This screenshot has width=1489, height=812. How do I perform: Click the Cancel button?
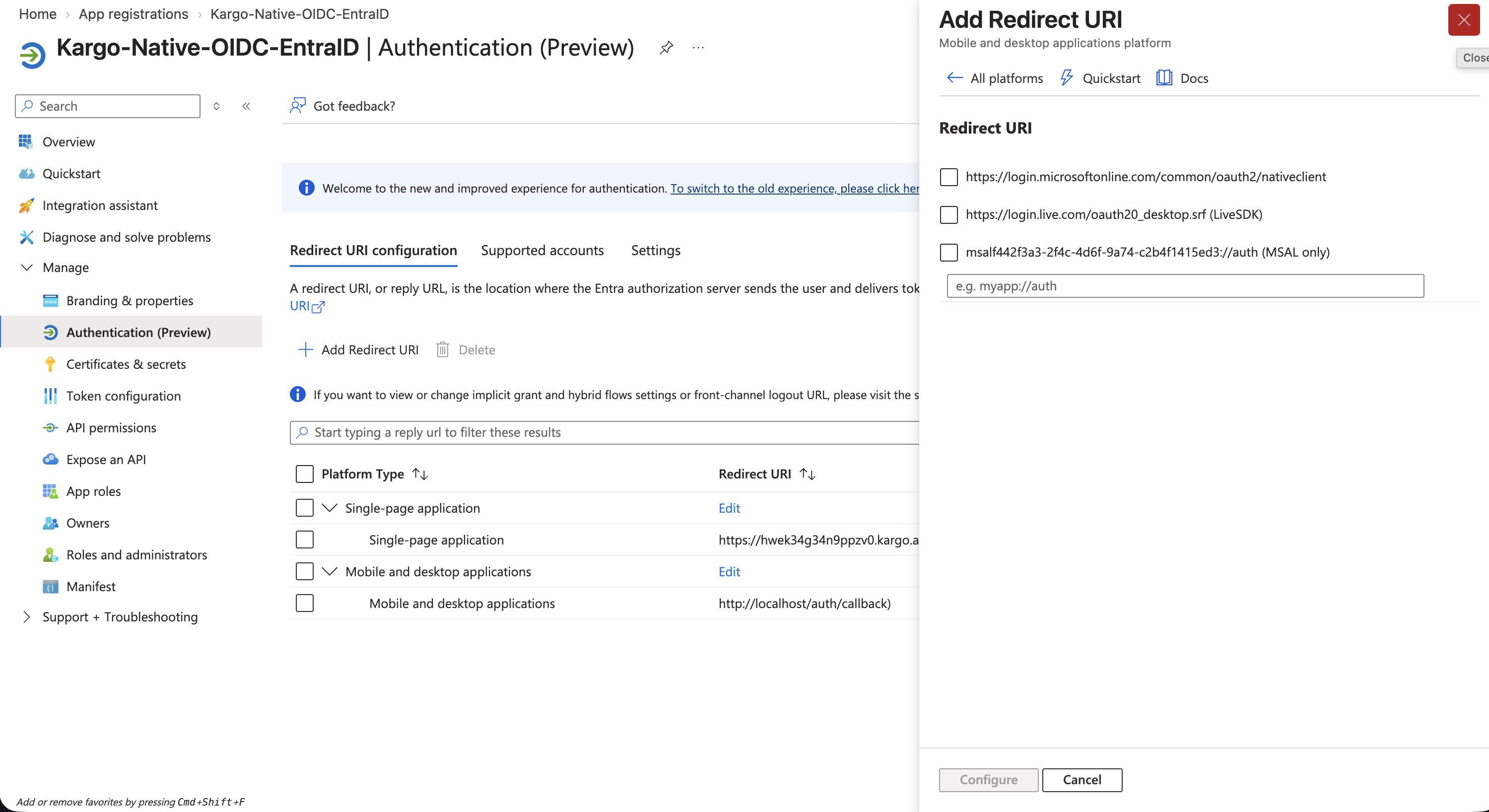pos(1082,780)
